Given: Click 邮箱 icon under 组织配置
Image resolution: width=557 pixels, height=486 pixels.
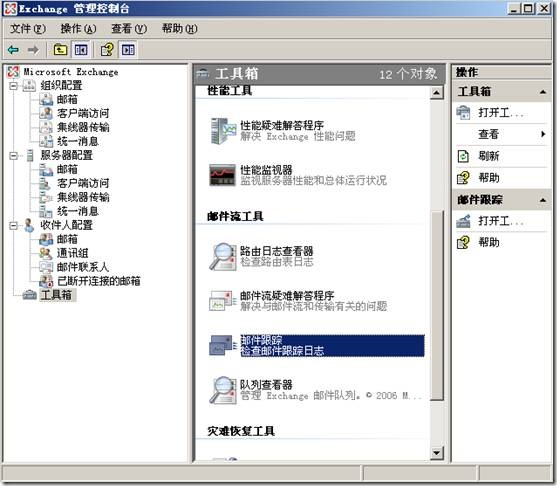Looking at the screenshot, I should (x=46, y=99).
